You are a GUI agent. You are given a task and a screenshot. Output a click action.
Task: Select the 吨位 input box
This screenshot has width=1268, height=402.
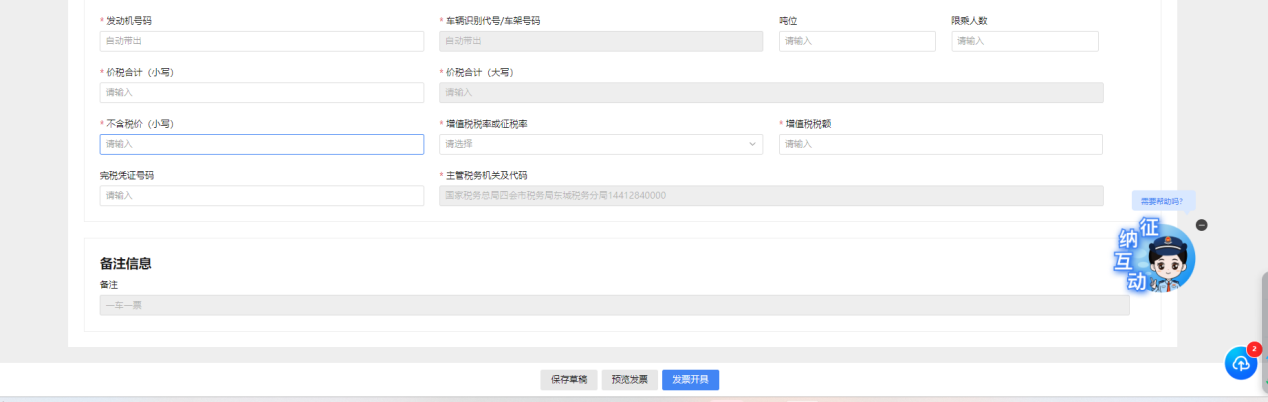point(856,41)
